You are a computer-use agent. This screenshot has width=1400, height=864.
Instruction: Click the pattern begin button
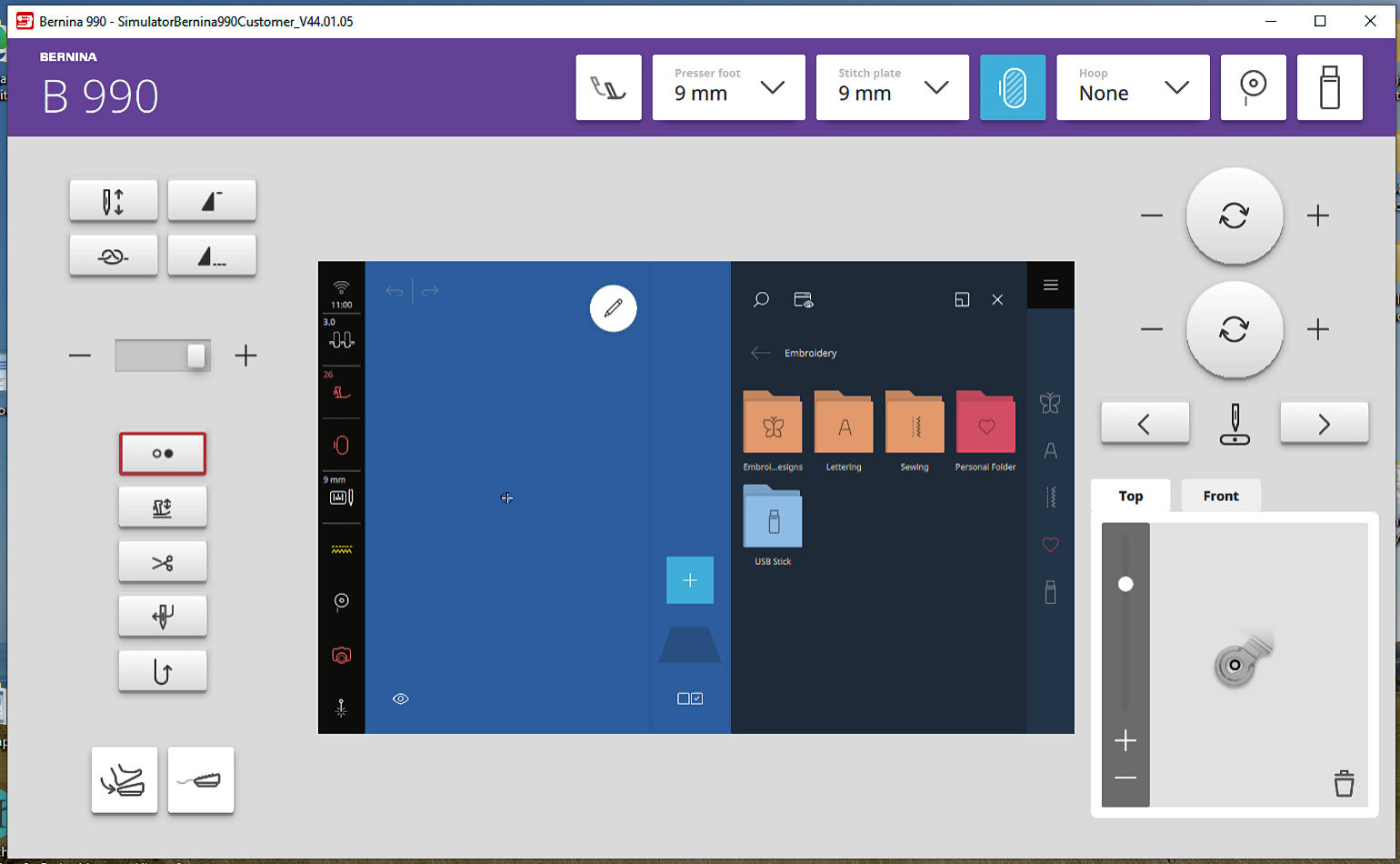(x=212, y=256)
